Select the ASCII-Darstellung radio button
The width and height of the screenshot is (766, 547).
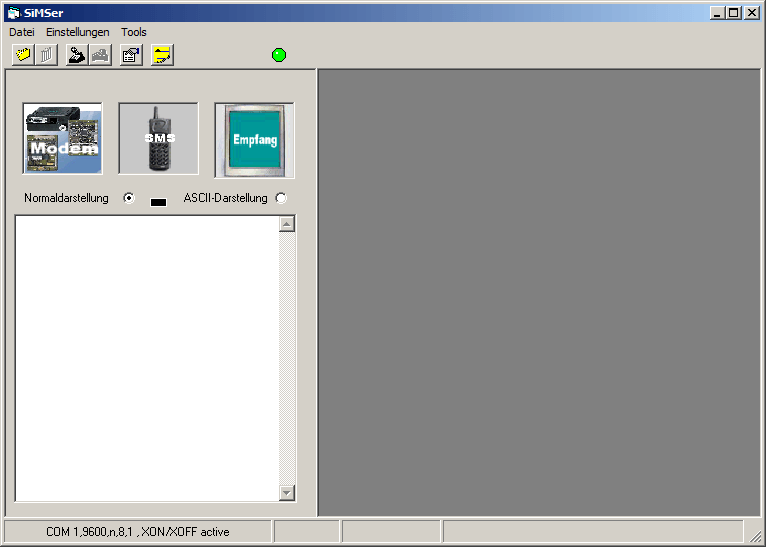280,198
